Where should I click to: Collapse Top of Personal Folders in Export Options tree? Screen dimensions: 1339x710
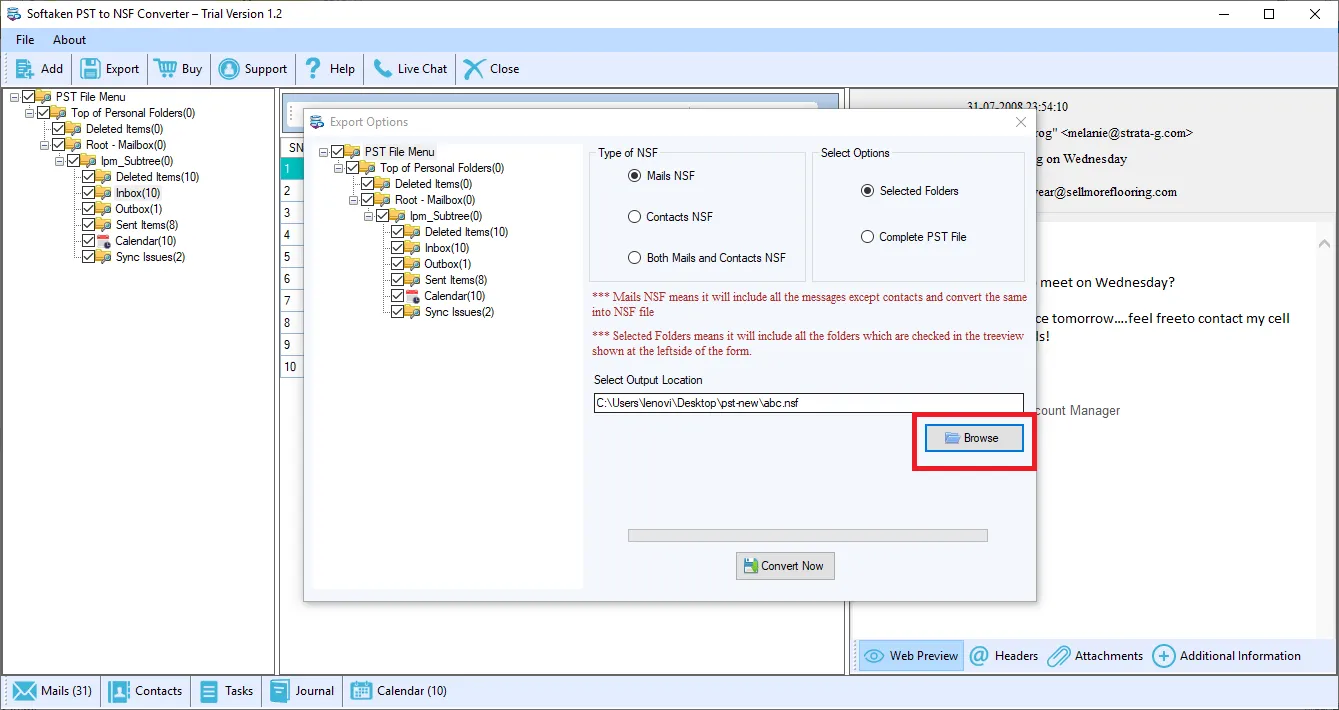[x=338, y=168]
